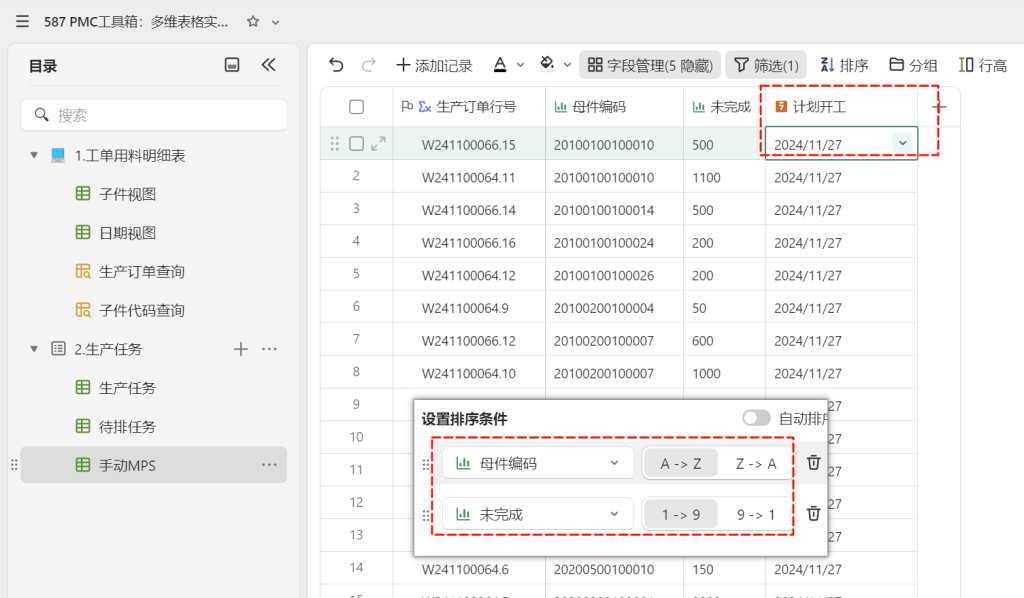Click drag handle of 未完成 sort condition
Image resolution: width=1024 pixels, height=598 pixels.
(x=426, y=515)
